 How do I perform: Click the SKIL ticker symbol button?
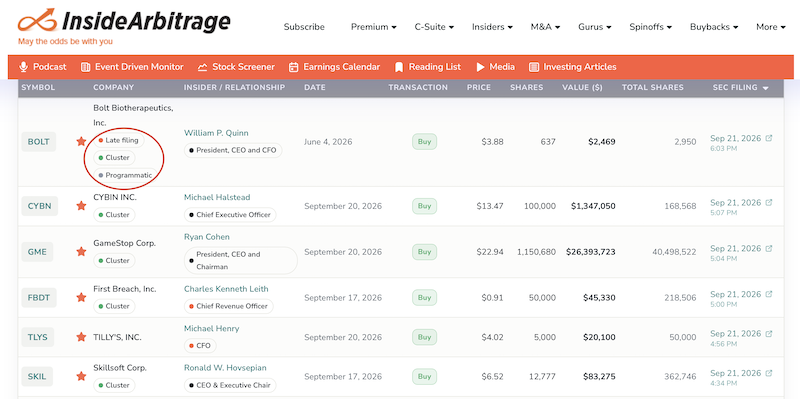tap(37, 377)
